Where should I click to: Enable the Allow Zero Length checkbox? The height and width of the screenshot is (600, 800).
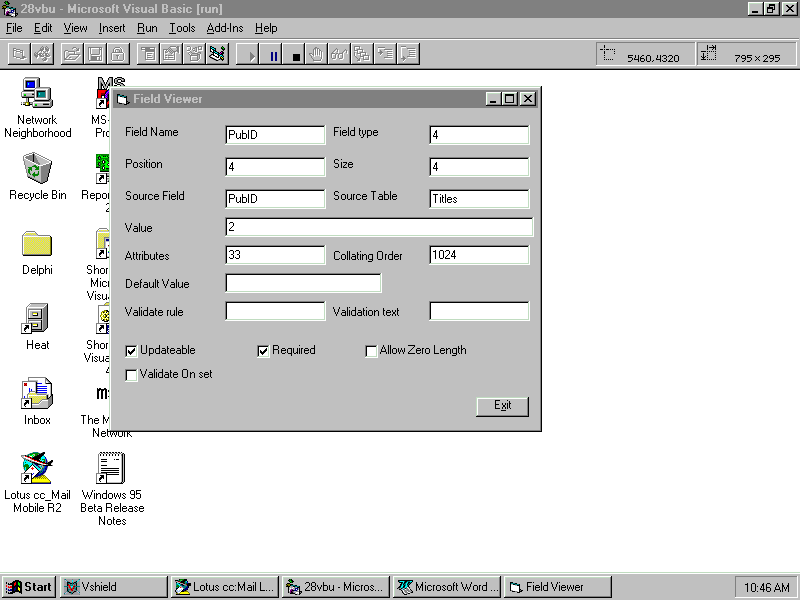pos(371,351)
